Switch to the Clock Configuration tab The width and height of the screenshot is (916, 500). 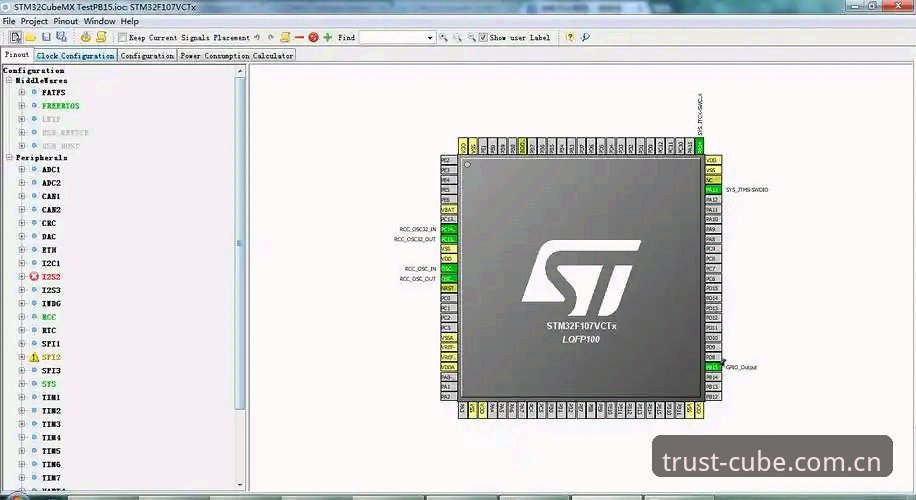(x=75, y=55)
